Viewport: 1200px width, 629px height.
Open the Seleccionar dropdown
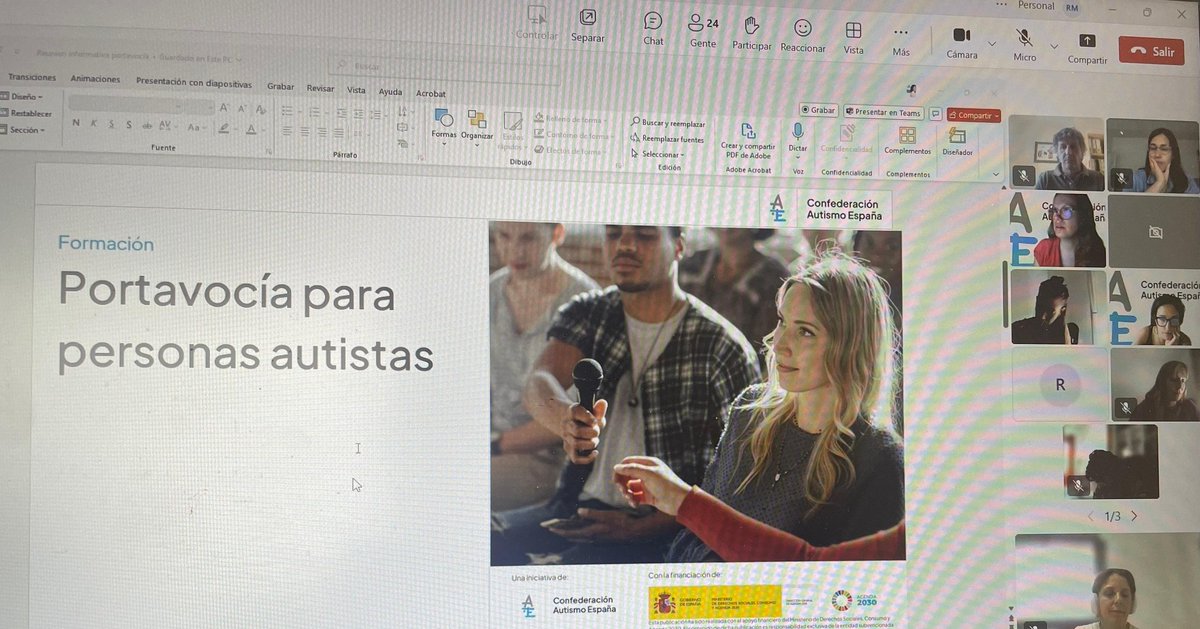pyautogui.click(x=658, y=155)
